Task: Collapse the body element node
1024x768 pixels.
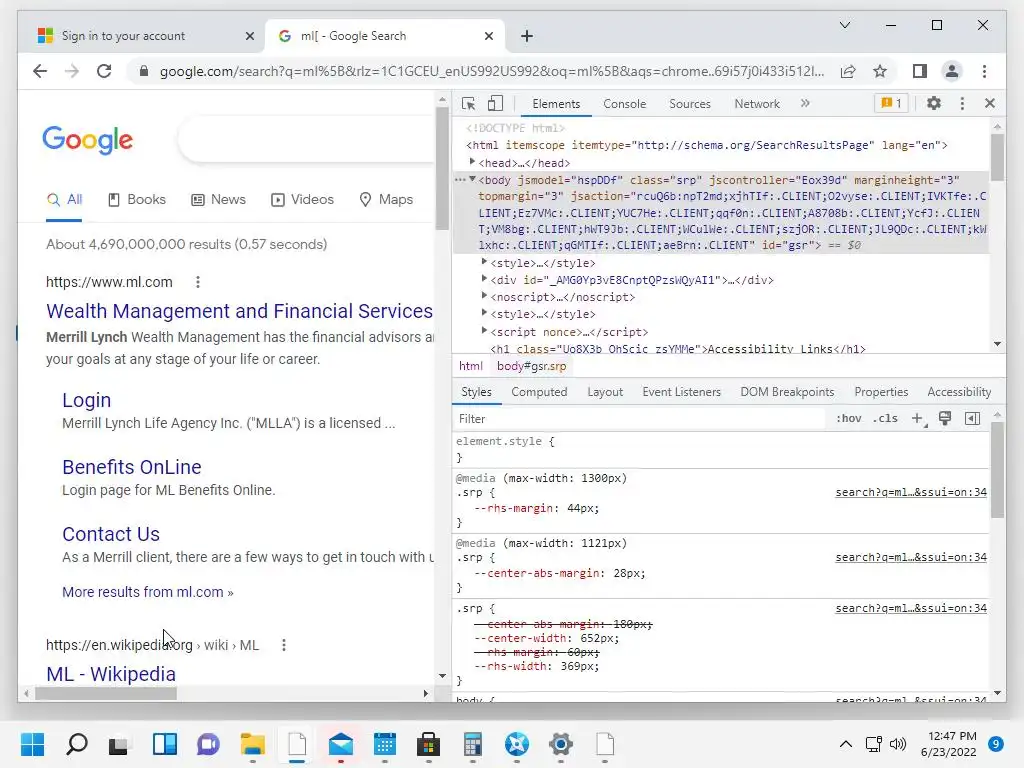Action: pyautogui.click(x=472, y=179)
